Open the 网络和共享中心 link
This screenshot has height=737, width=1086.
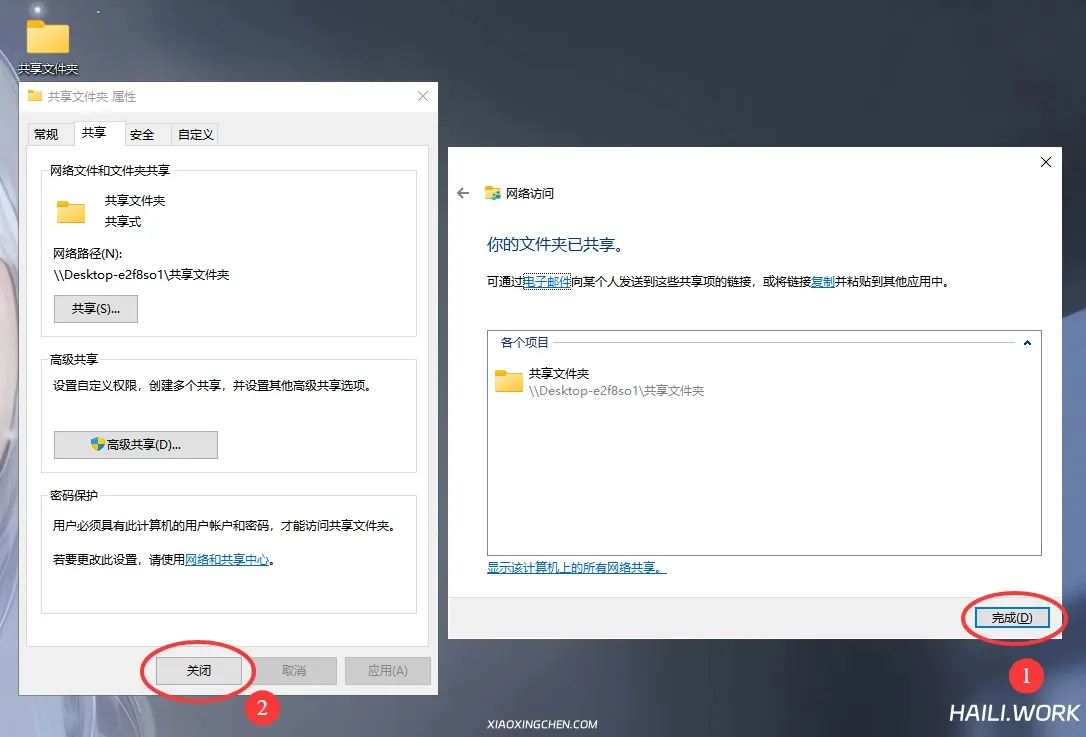tap(227, 560)
